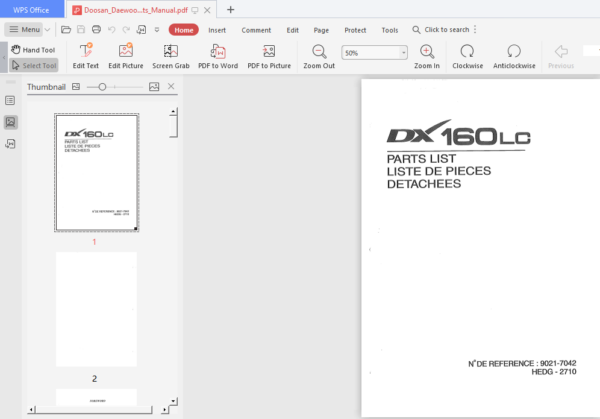Viewport: 600px width, 419px height.
Task: Click the 50% zoom level field
Action: click(370, 53)
